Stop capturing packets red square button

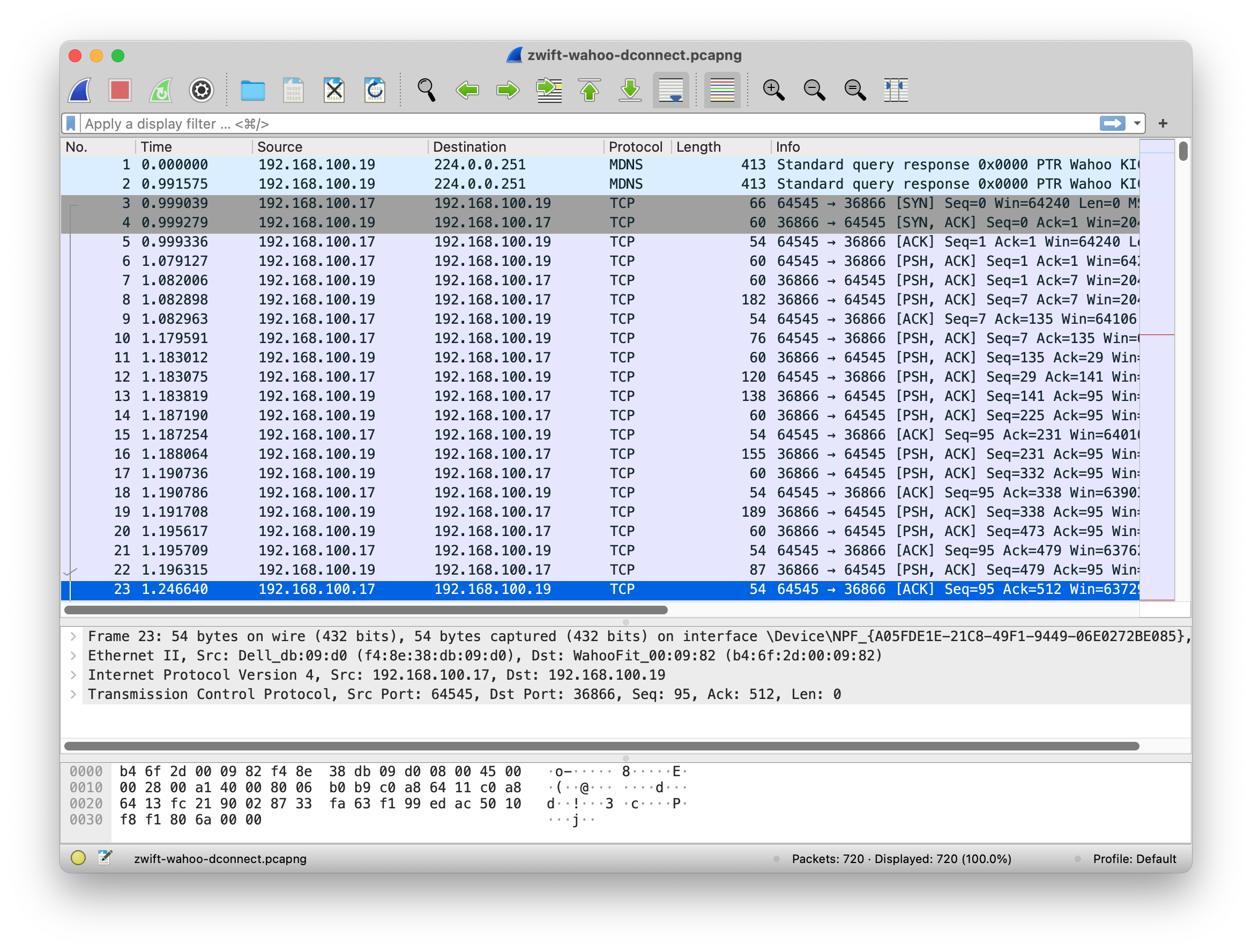tap(120, 90)
